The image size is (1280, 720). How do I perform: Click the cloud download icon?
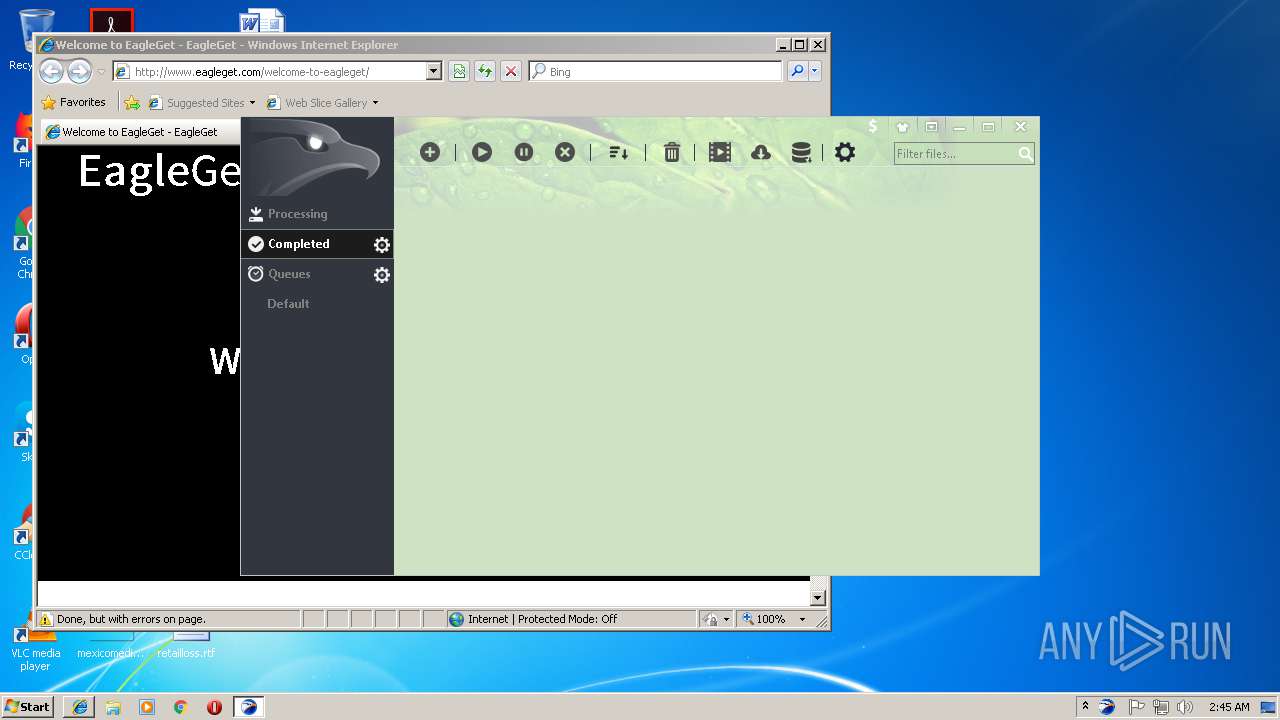click(761, 152)
